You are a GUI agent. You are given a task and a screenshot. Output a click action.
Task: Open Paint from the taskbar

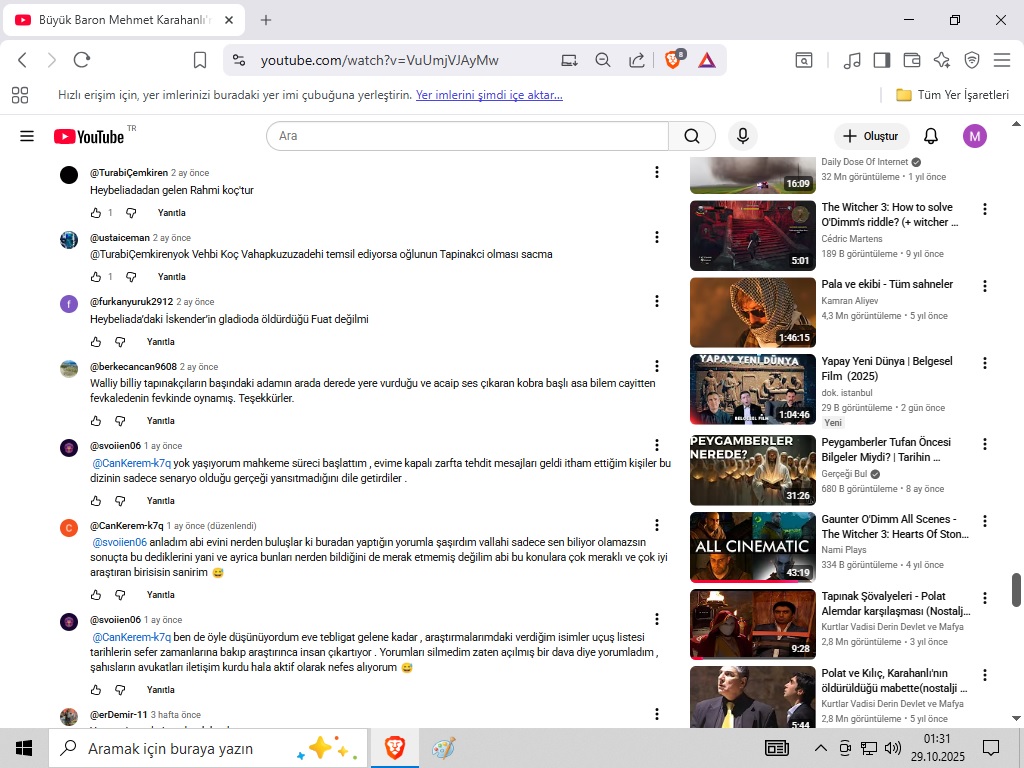coord(443,748)
